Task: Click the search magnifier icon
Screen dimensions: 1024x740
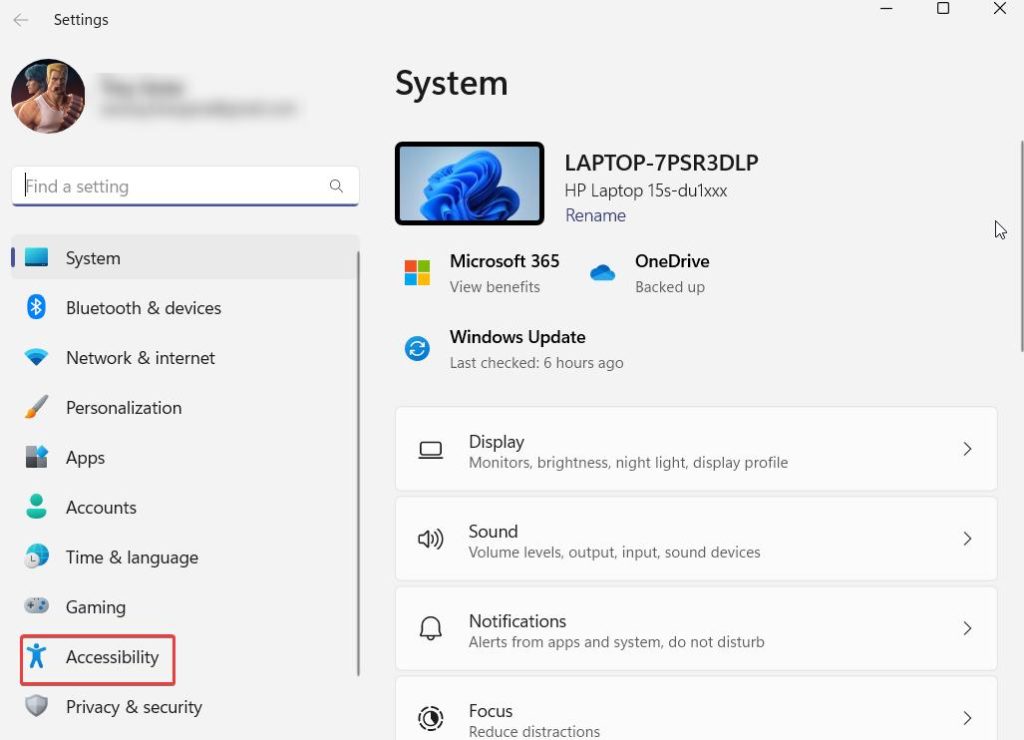Action: tap(336, 186)
